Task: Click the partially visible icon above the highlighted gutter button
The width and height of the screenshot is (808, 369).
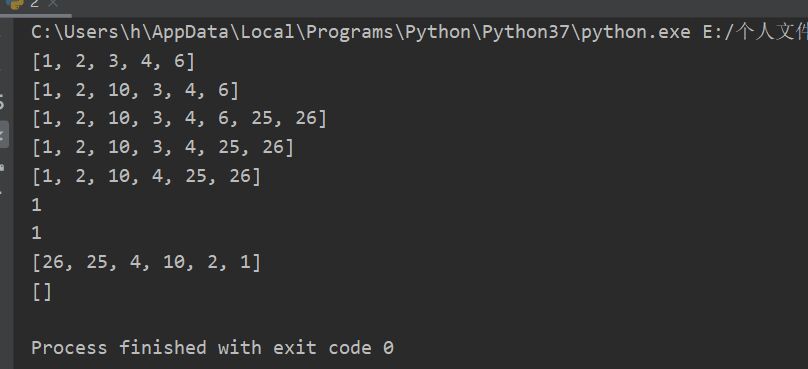Action: click(2, 102)
